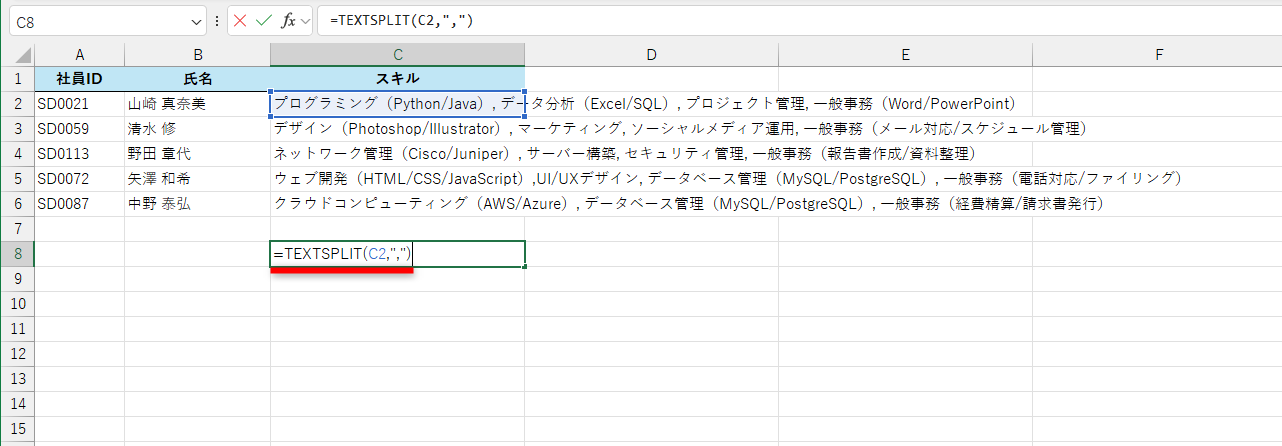Select column B header
This screenshot has height=446, width=1282.
[x=197, y=55]
